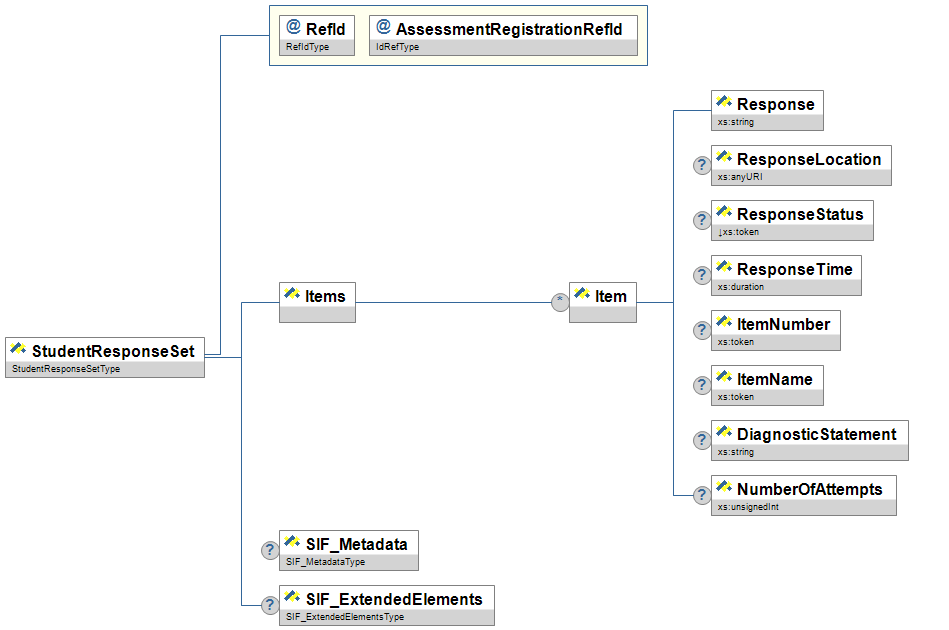Click the question mark badge next to ResponseStatus
Image resolution: width=949 pixels, height=630 pixels.
[x=703, y=221]
